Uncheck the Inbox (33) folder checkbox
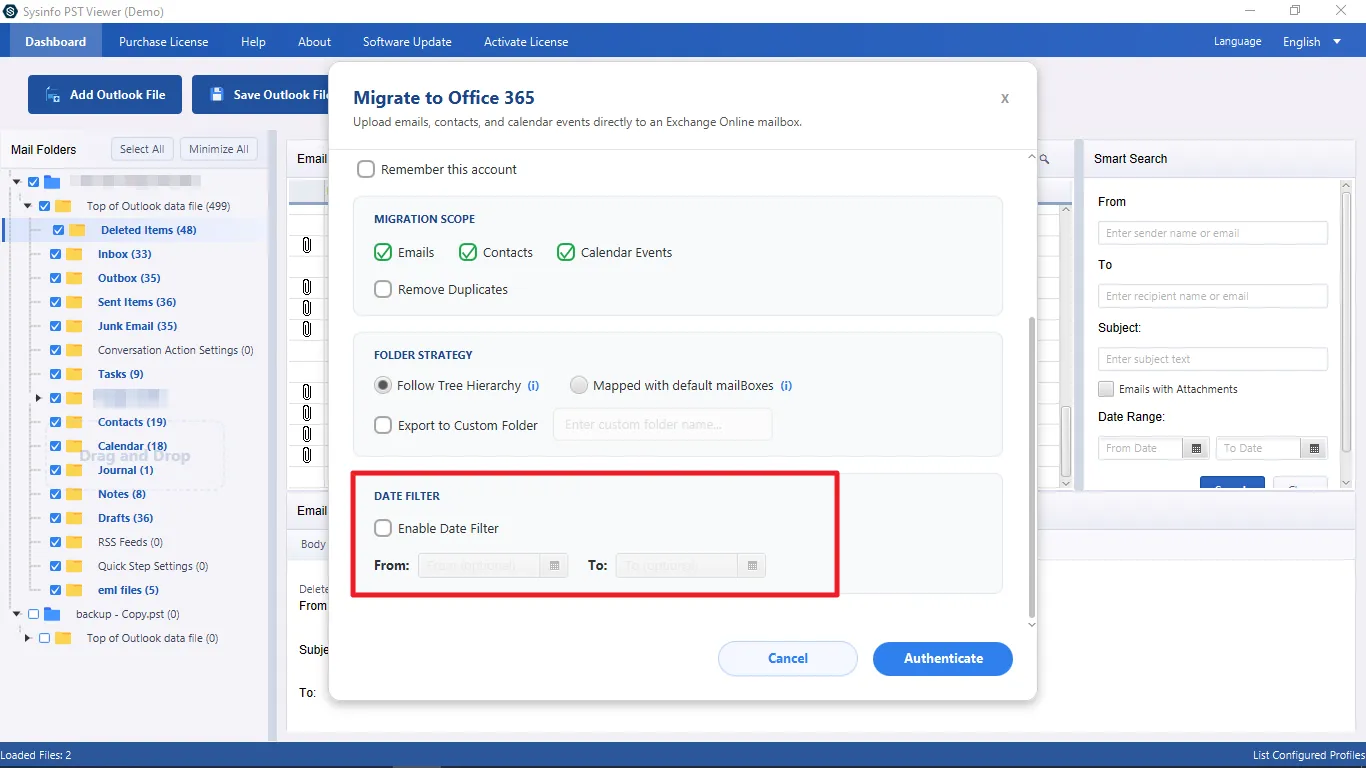This screenshot has width=1366, height=768. point(55,254)
